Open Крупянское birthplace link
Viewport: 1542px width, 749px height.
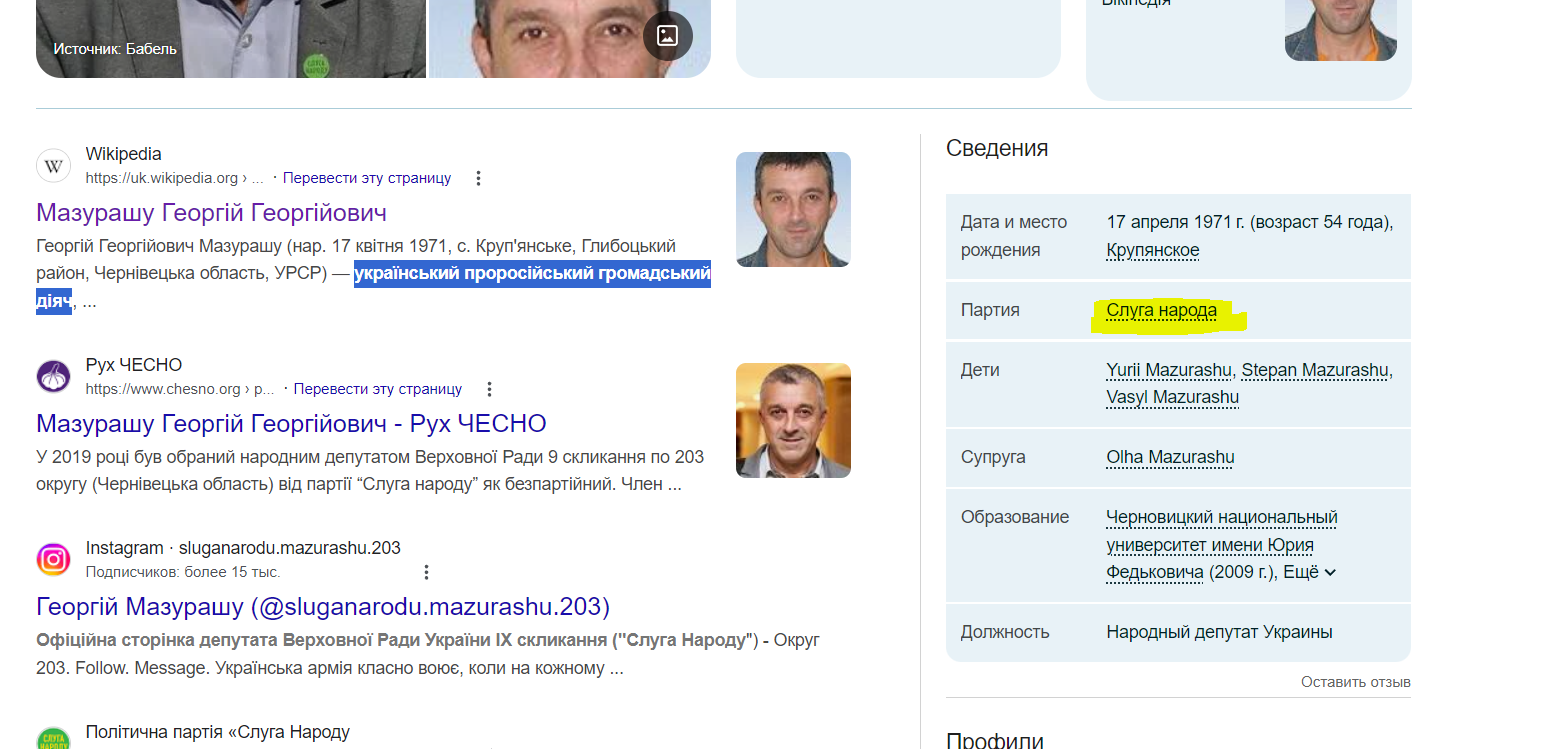pos(1152,250)
